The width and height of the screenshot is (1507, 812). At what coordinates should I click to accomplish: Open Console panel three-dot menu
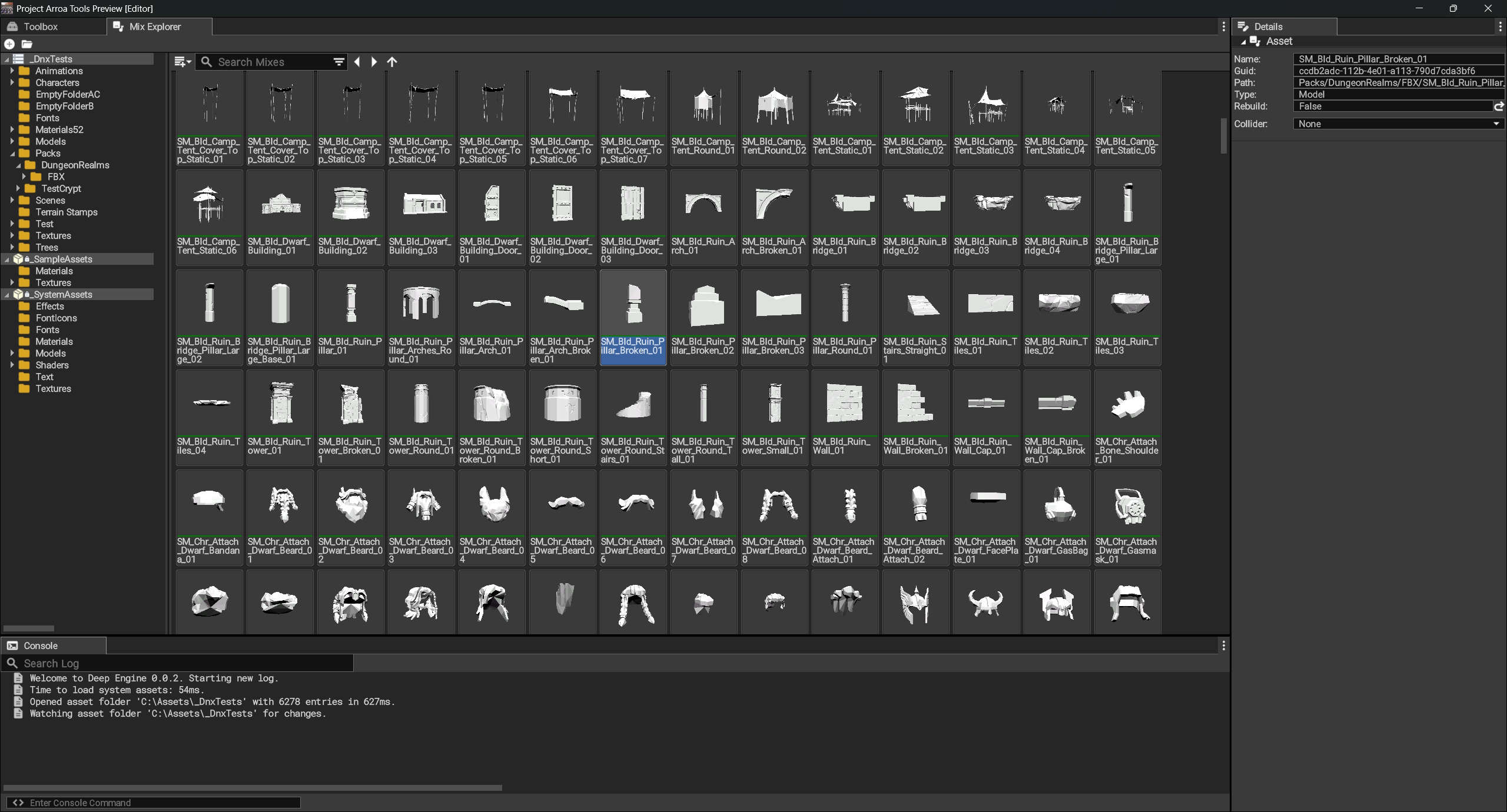(1223, 645)
